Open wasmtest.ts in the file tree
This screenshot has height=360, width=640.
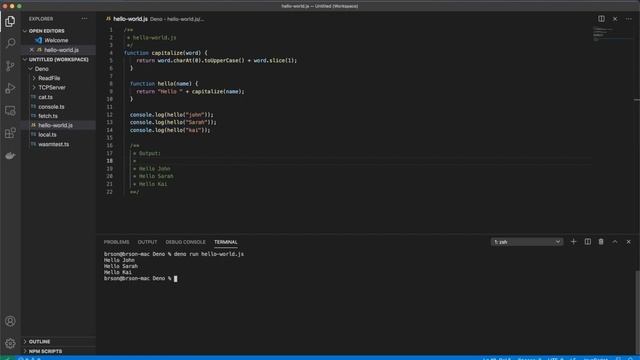pyautogui.click(x=53, y=144)
